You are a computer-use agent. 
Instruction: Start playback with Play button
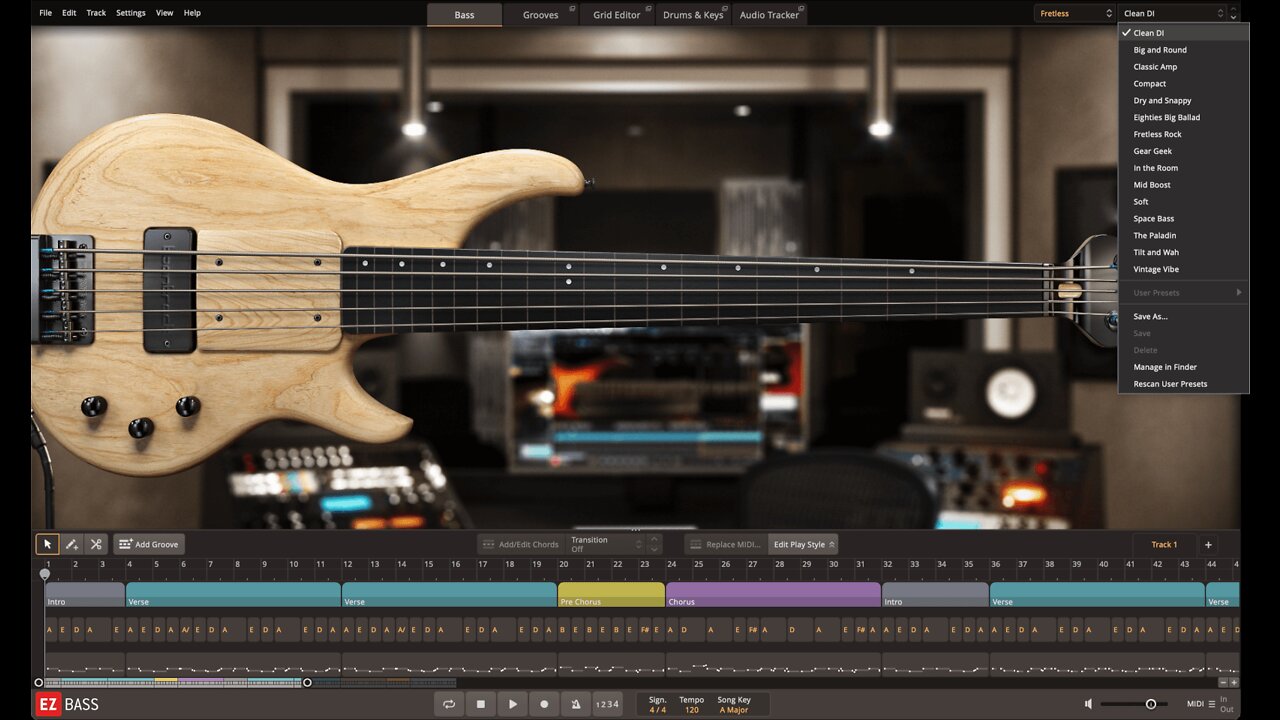coord(512,704)
